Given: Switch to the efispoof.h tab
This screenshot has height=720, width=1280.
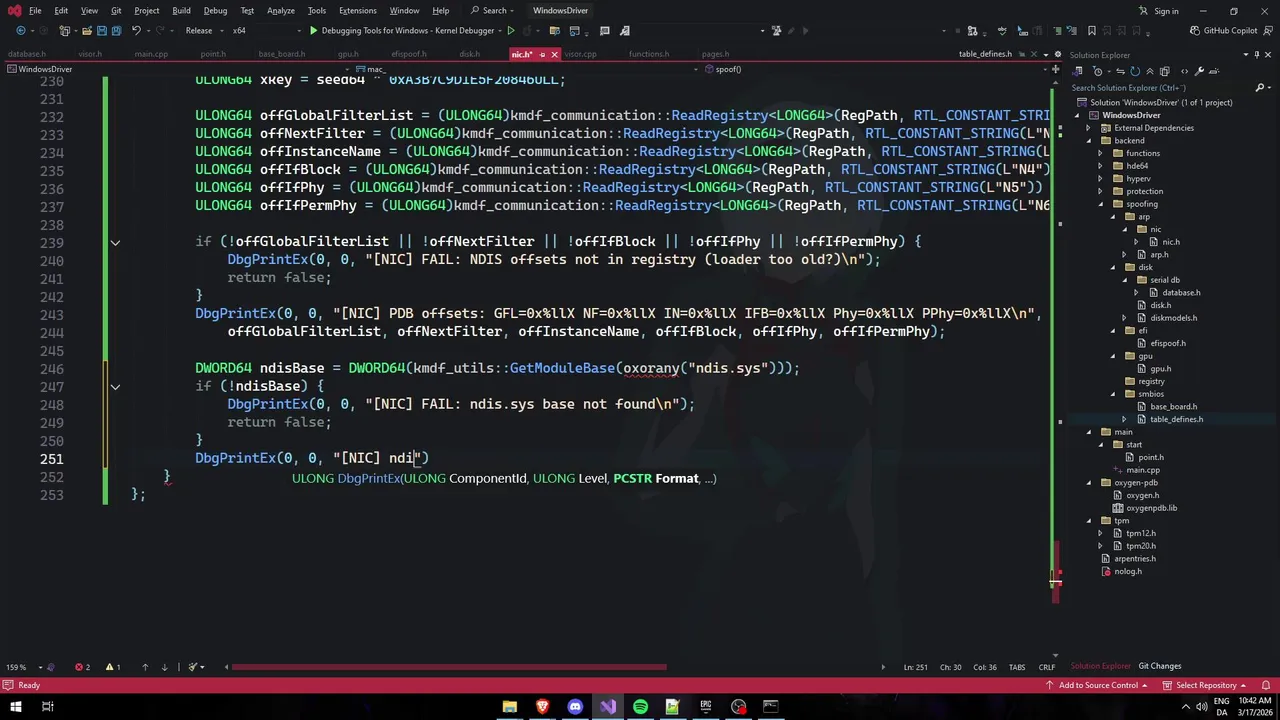Looking at the screenshot, I should (408, 54).
